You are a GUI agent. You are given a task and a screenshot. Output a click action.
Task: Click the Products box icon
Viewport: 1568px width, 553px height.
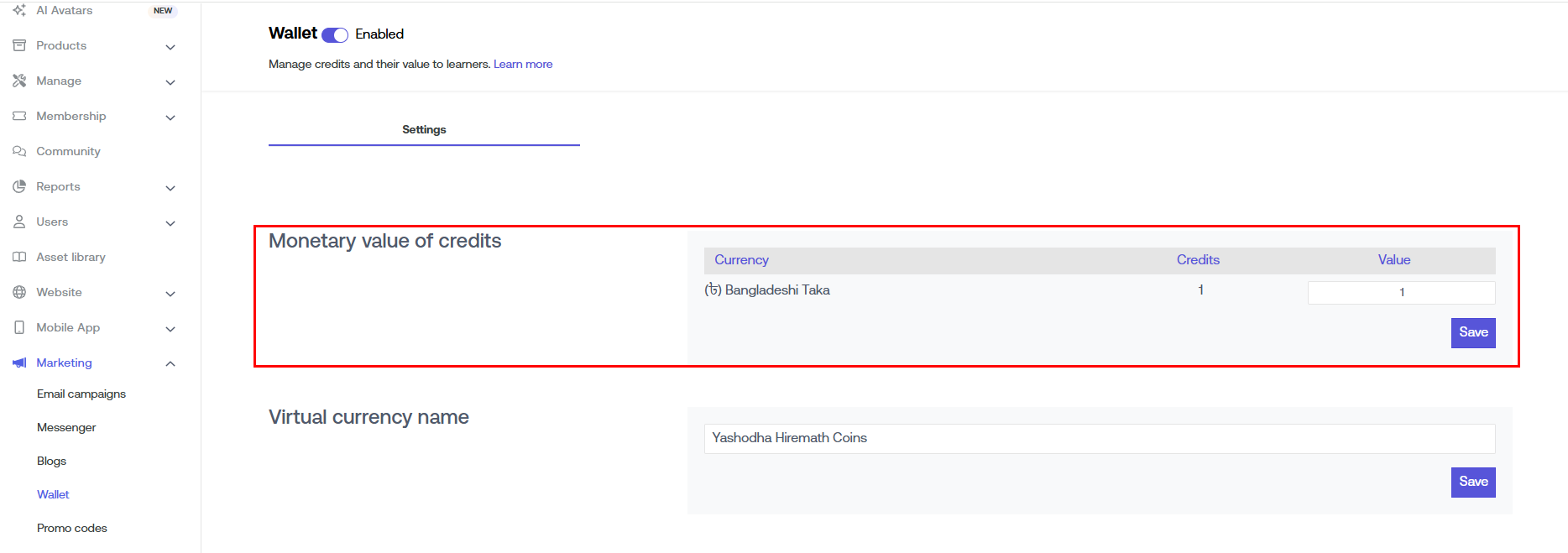coord(19,45)
